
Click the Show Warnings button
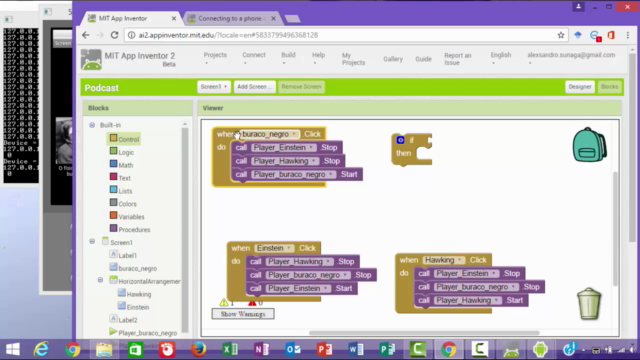point(243,314)
